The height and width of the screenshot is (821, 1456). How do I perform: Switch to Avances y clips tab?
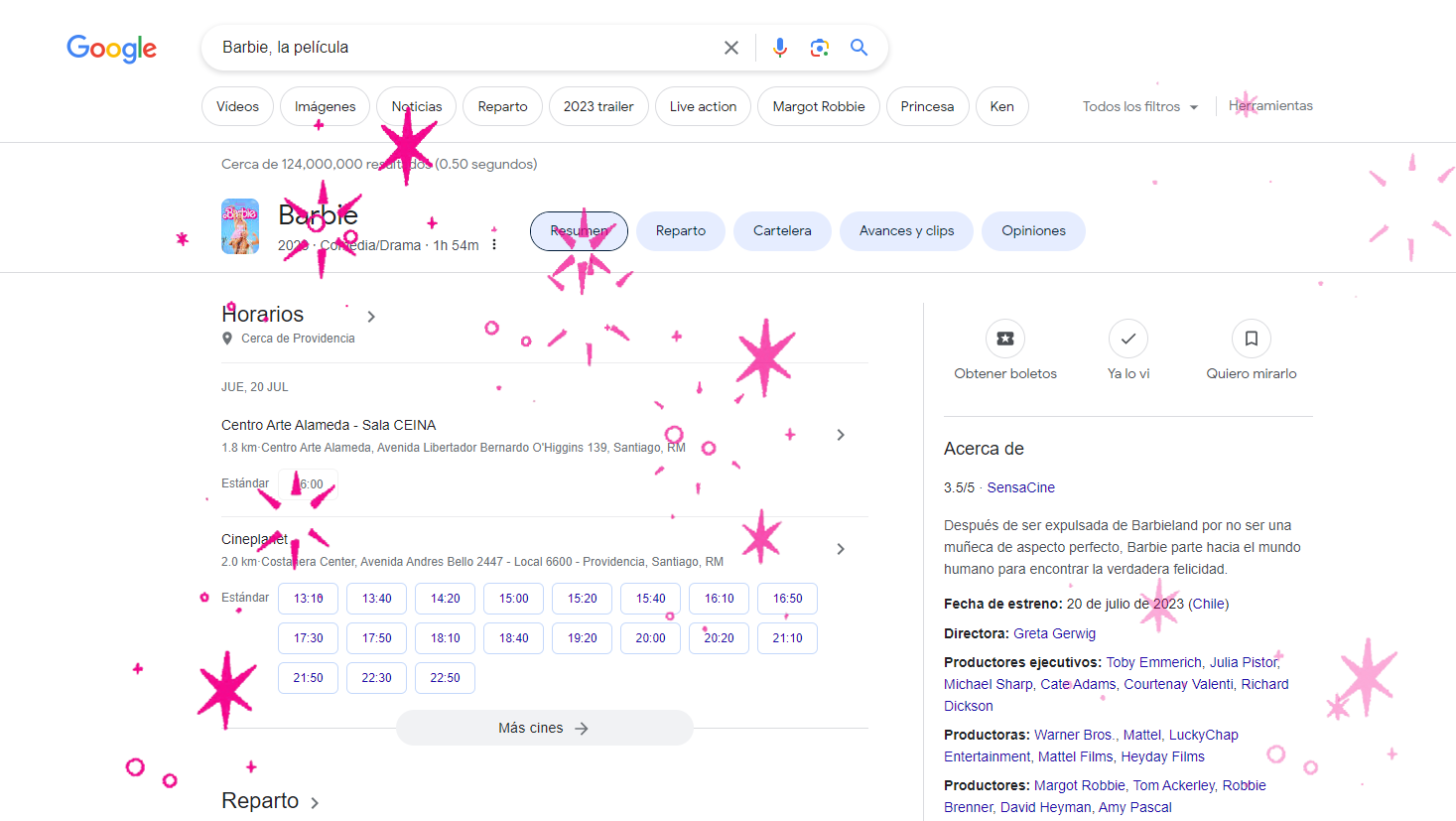[906, 231]
